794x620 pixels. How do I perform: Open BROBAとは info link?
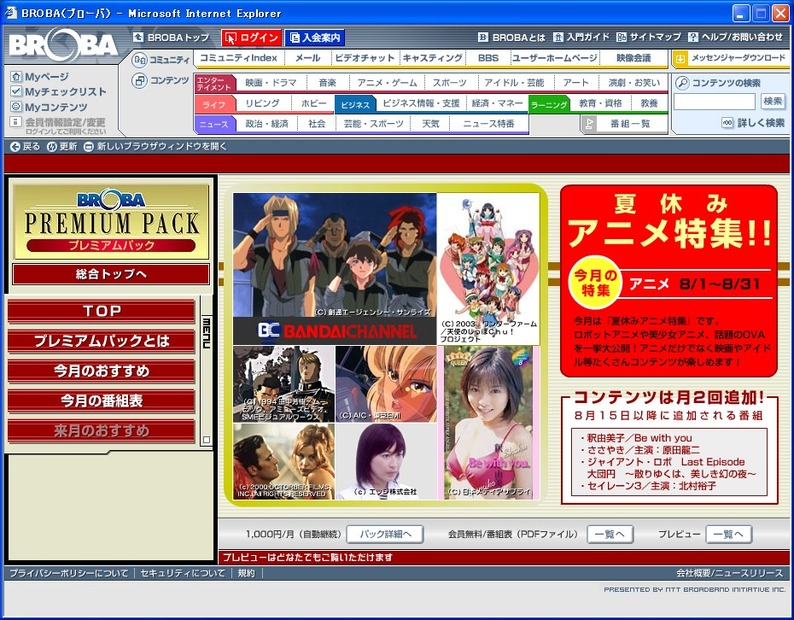[511, 37]
